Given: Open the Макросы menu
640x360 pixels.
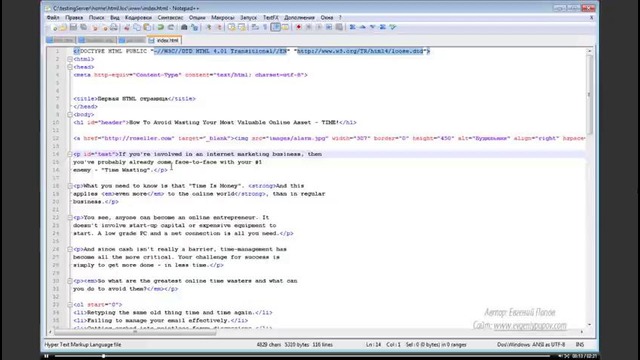Looking at the screenshot, I should pos(223,18).
